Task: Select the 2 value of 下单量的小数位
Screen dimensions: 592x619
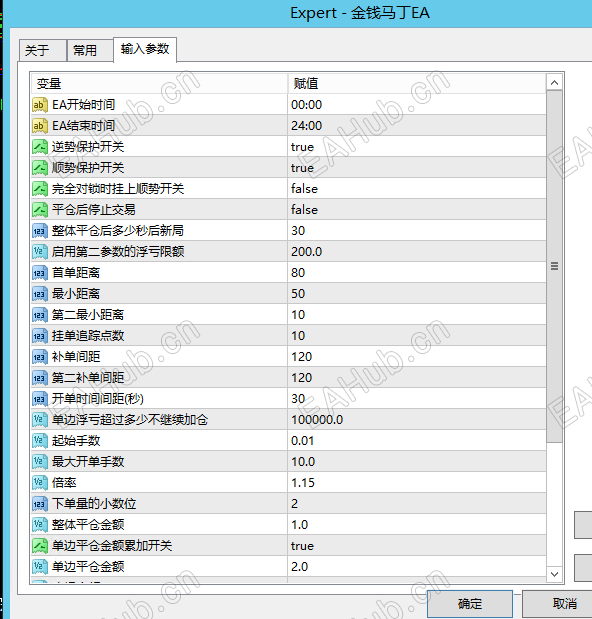Action: tap(417, 504)
